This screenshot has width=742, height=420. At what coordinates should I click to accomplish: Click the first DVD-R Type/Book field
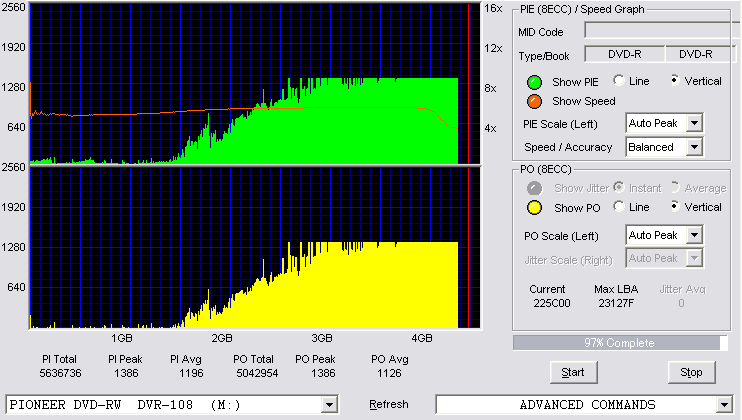(x=625, y=54)
